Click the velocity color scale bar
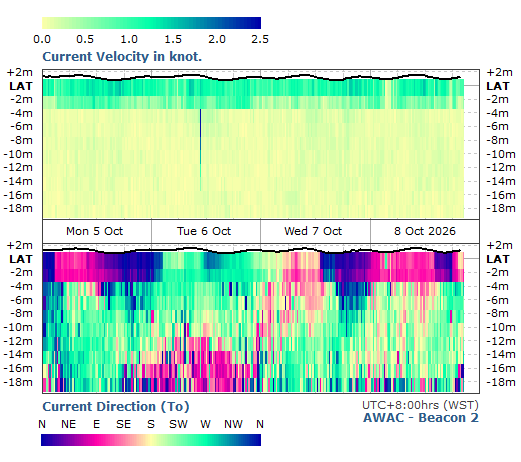This screenshot has width=521, height=462. [151, 23]
